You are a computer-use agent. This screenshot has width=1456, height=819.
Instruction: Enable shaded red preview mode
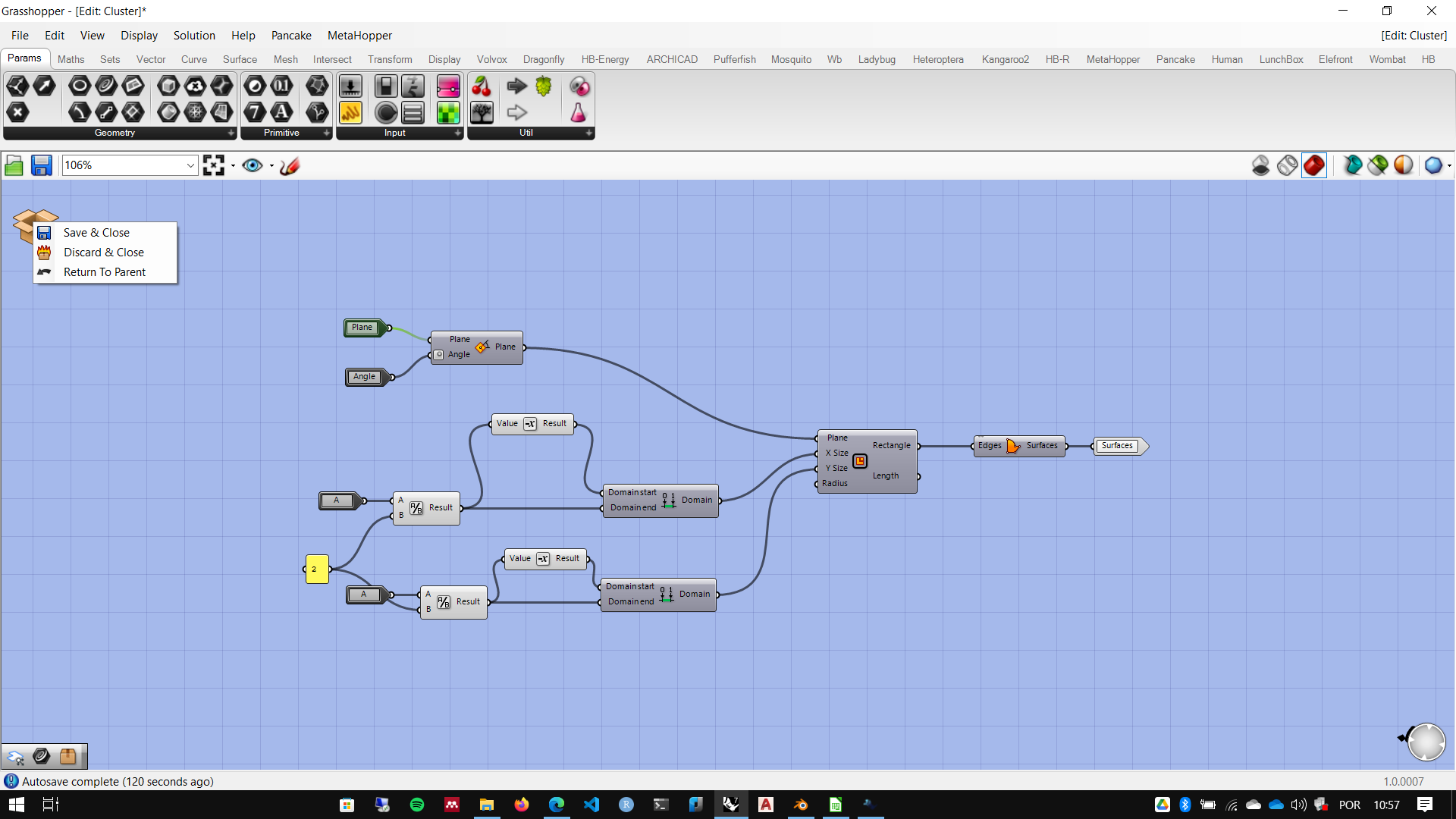pos(1314,165)
